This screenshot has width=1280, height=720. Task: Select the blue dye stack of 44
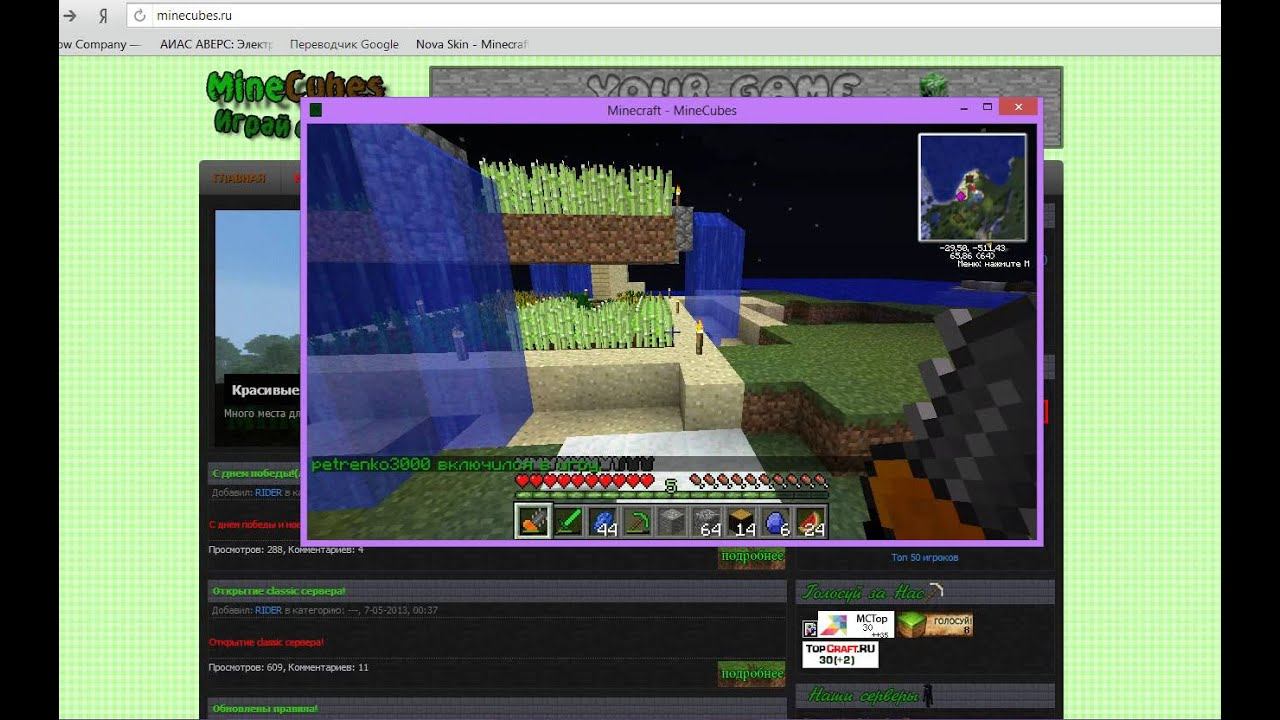[x=603, y=520]
